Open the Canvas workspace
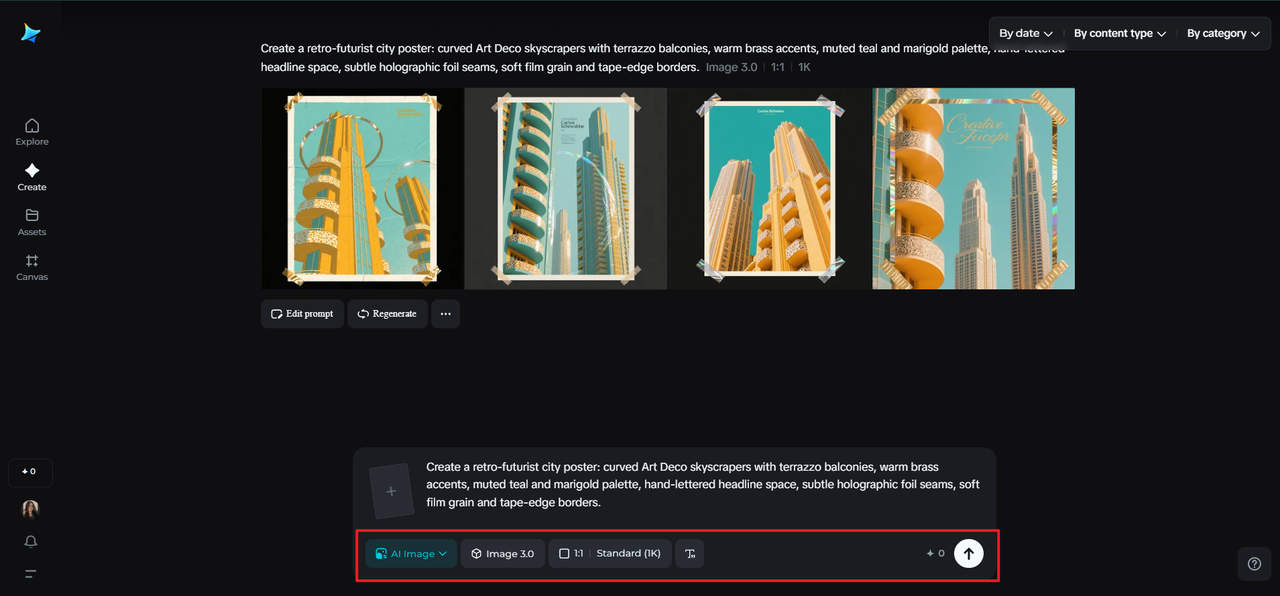 pos(32,266)
